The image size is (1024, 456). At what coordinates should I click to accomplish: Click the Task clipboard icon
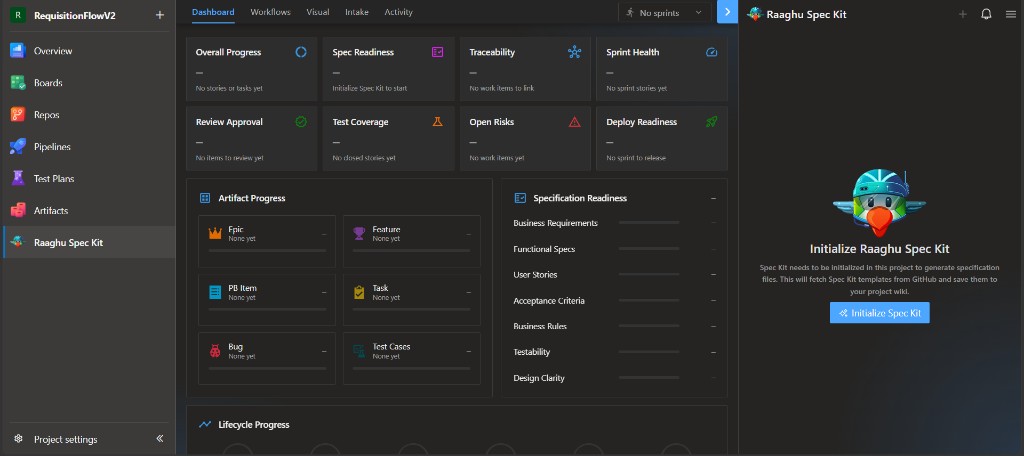[x=359, y=292]
